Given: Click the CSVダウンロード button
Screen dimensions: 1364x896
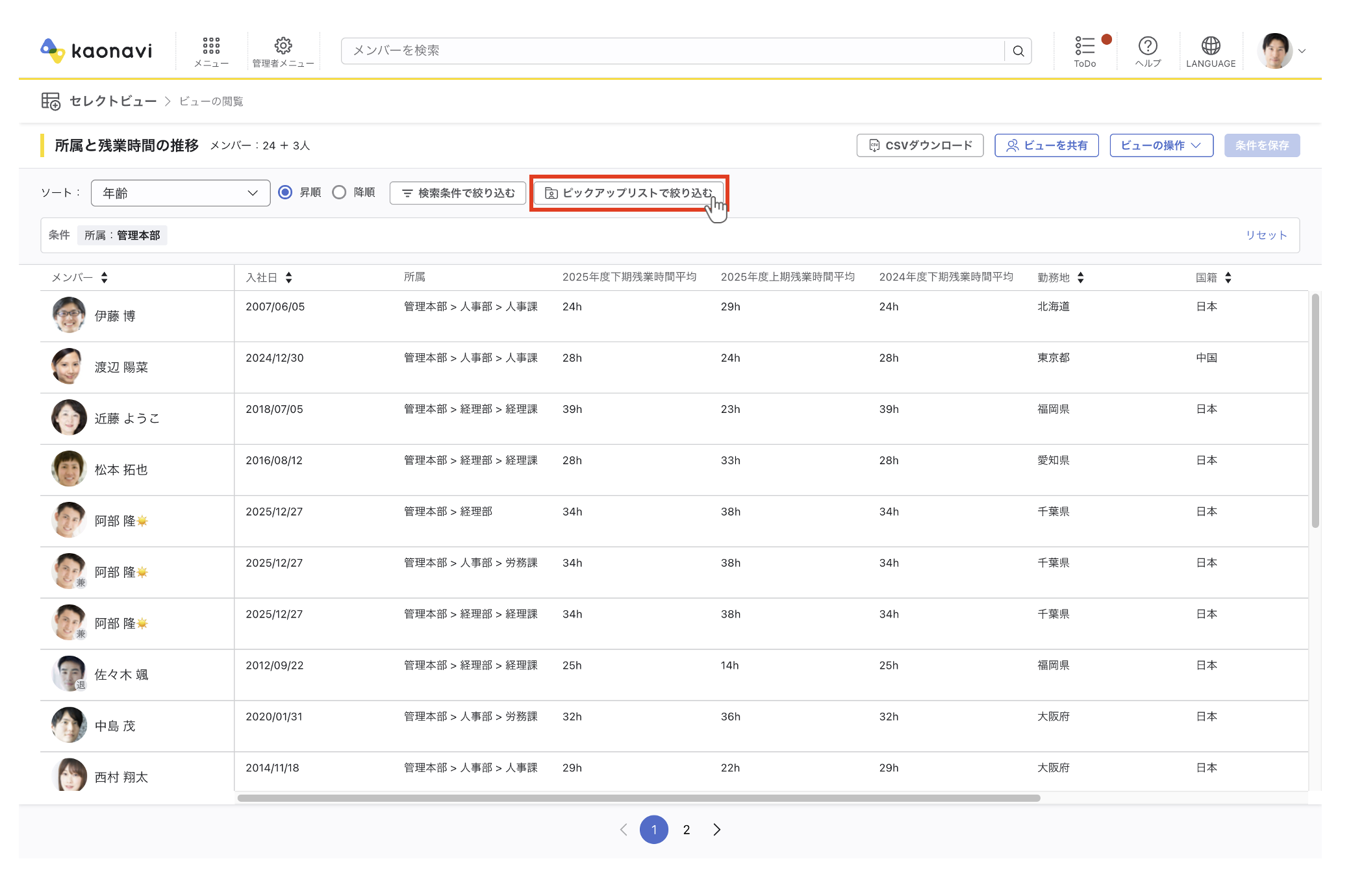Looking at the screenshot, I should click(920, 145).
